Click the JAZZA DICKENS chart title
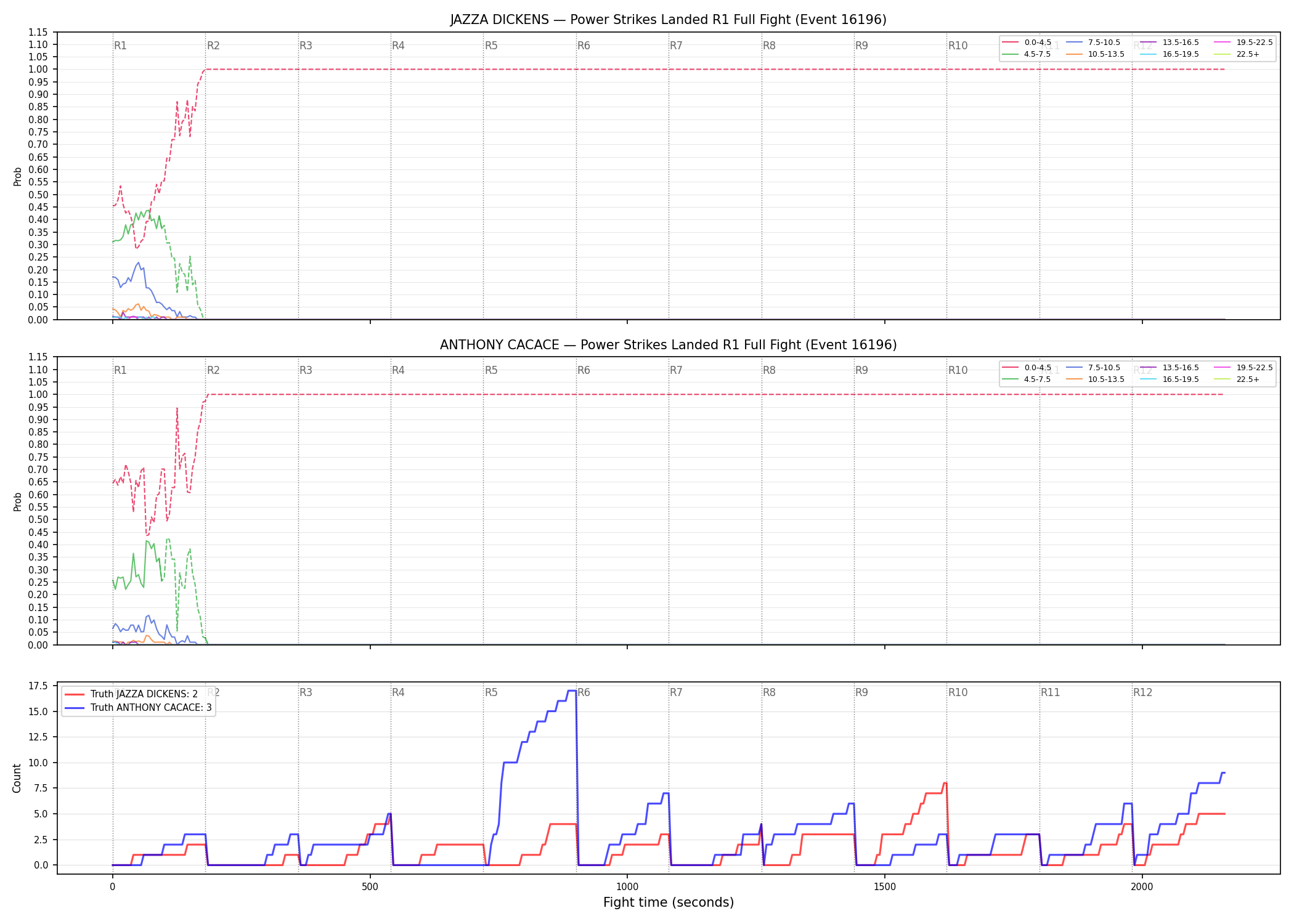The height and width of the screenshot is (924, 1294). 668,20
